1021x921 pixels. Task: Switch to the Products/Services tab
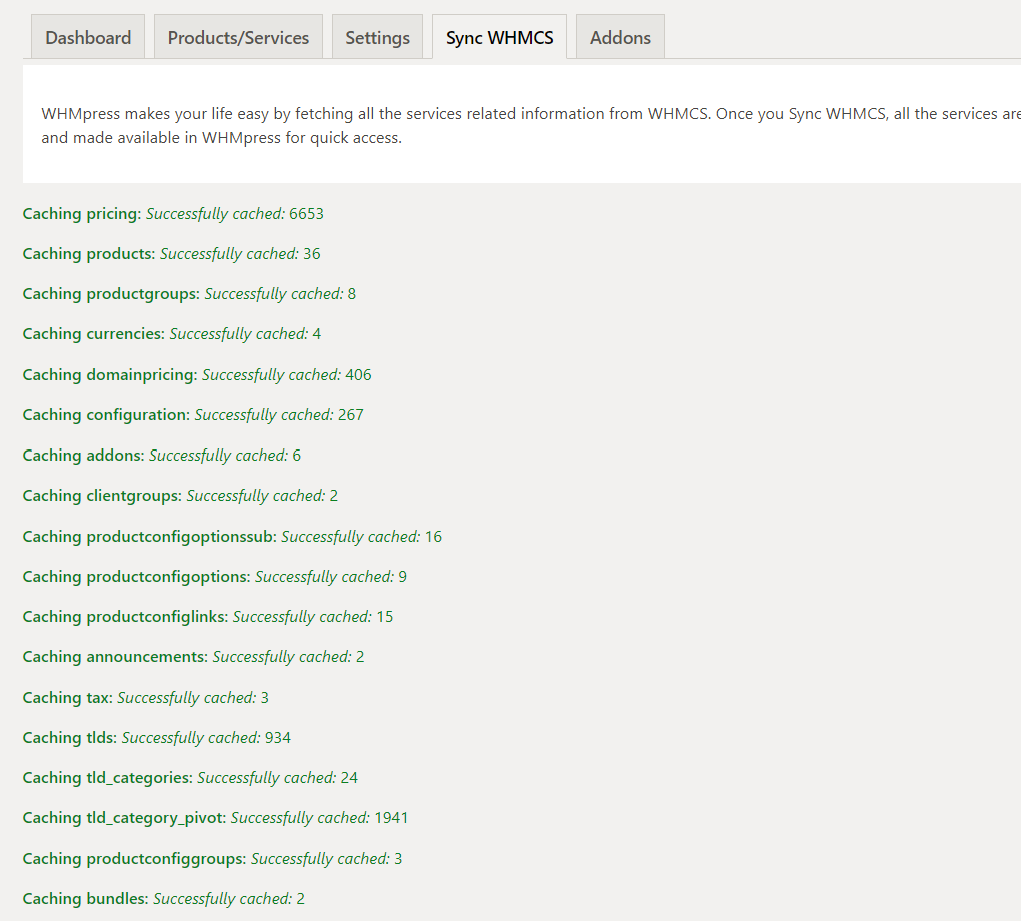238,37
